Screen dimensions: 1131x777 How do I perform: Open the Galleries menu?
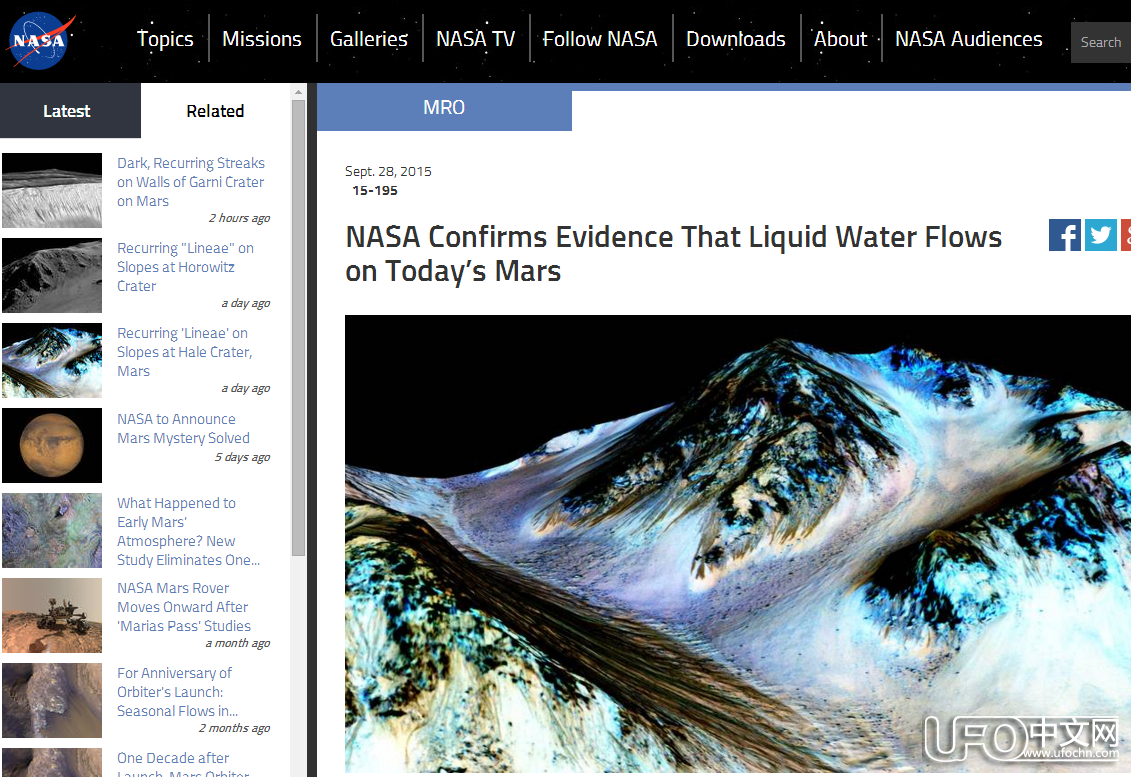369,39
